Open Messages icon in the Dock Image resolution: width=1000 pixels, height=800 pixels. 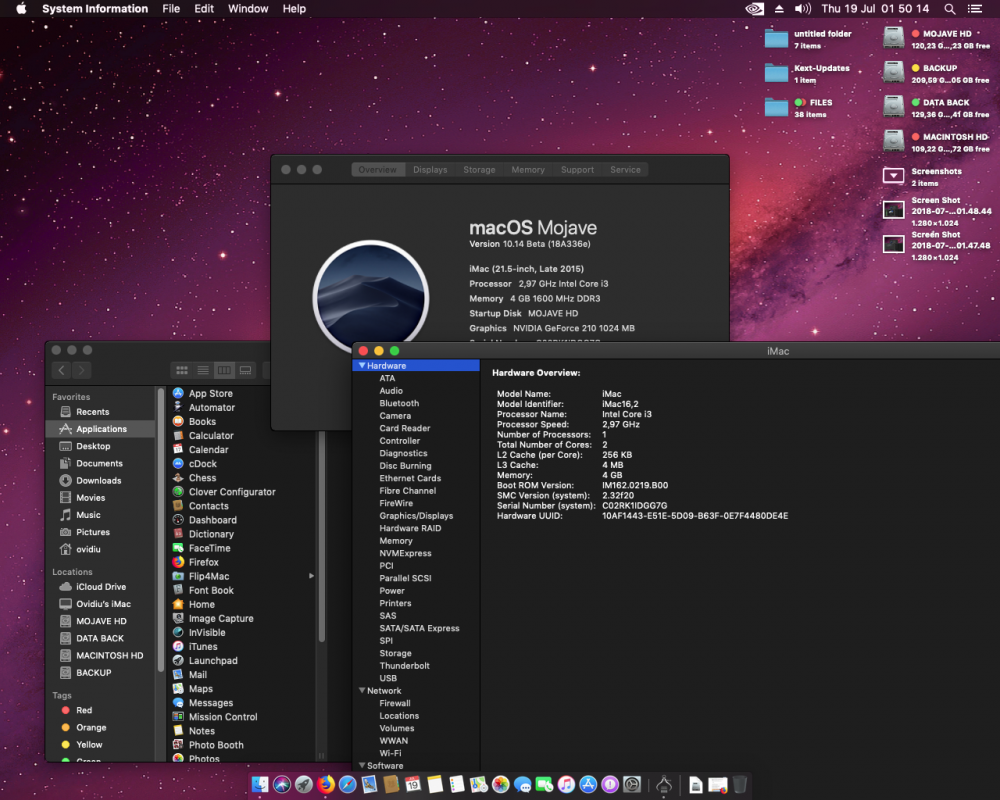[x=522, y=784]
